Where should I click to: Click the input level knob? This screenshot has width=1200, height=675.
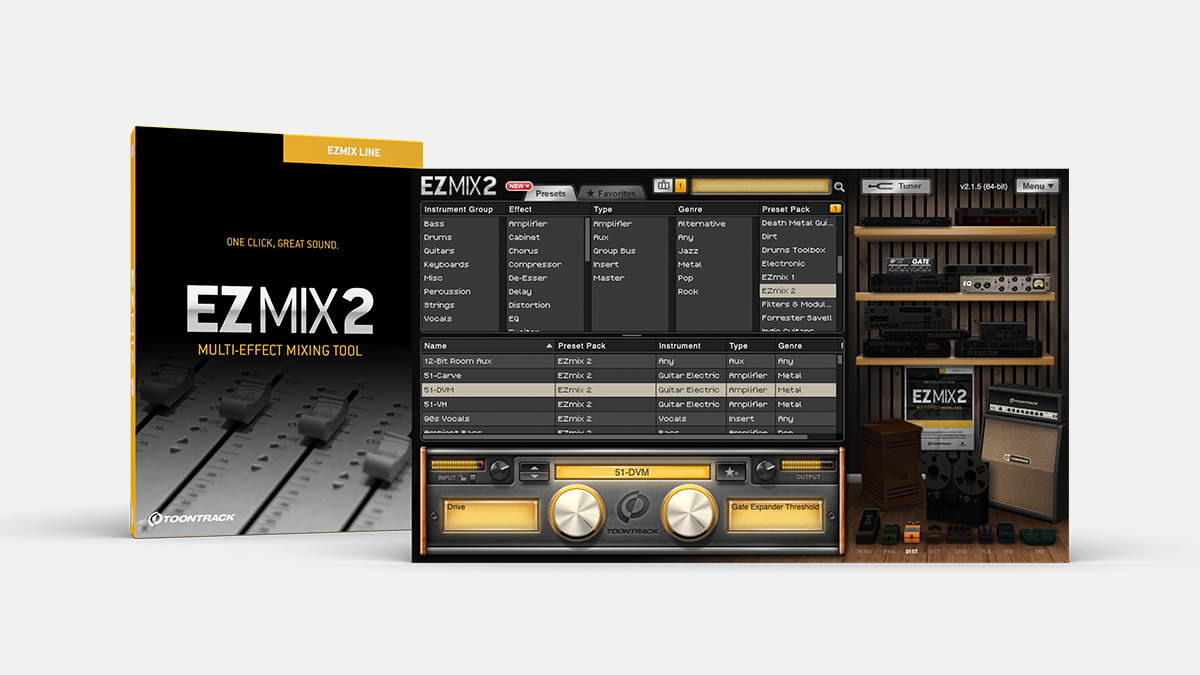click(500, 470)
